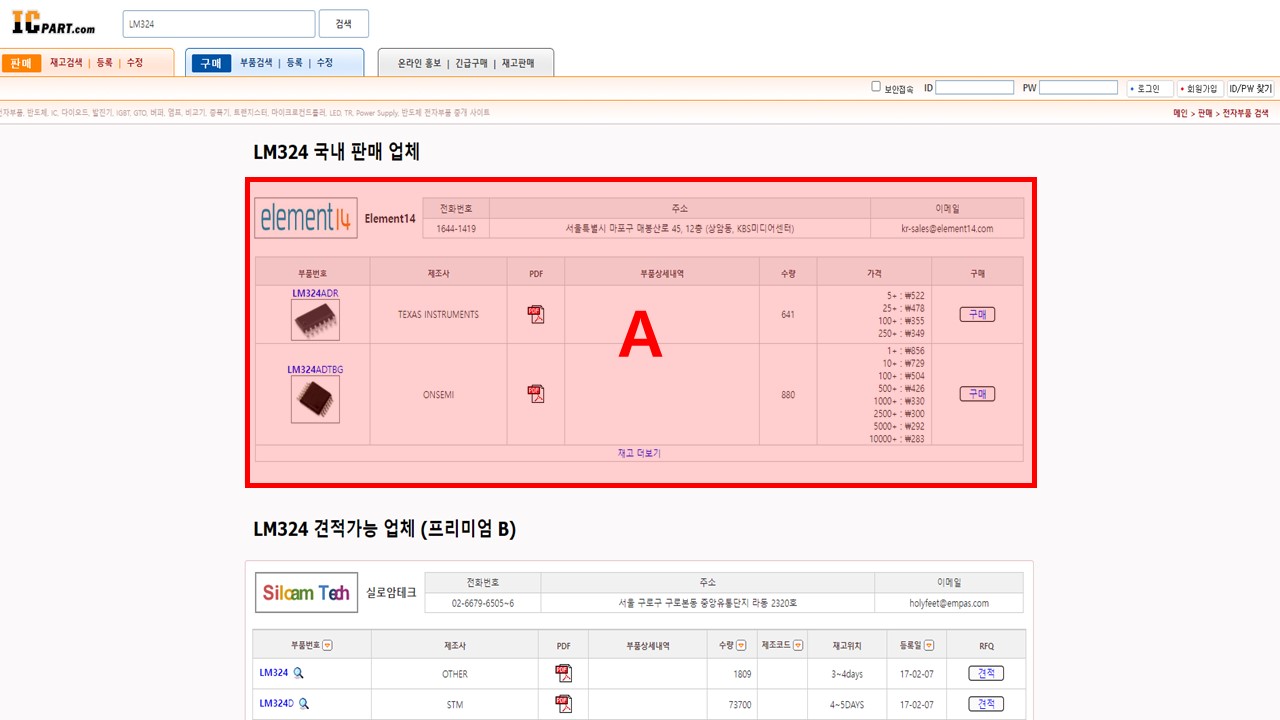Click 수정 in the 구매 tab

tap(325, 63)
